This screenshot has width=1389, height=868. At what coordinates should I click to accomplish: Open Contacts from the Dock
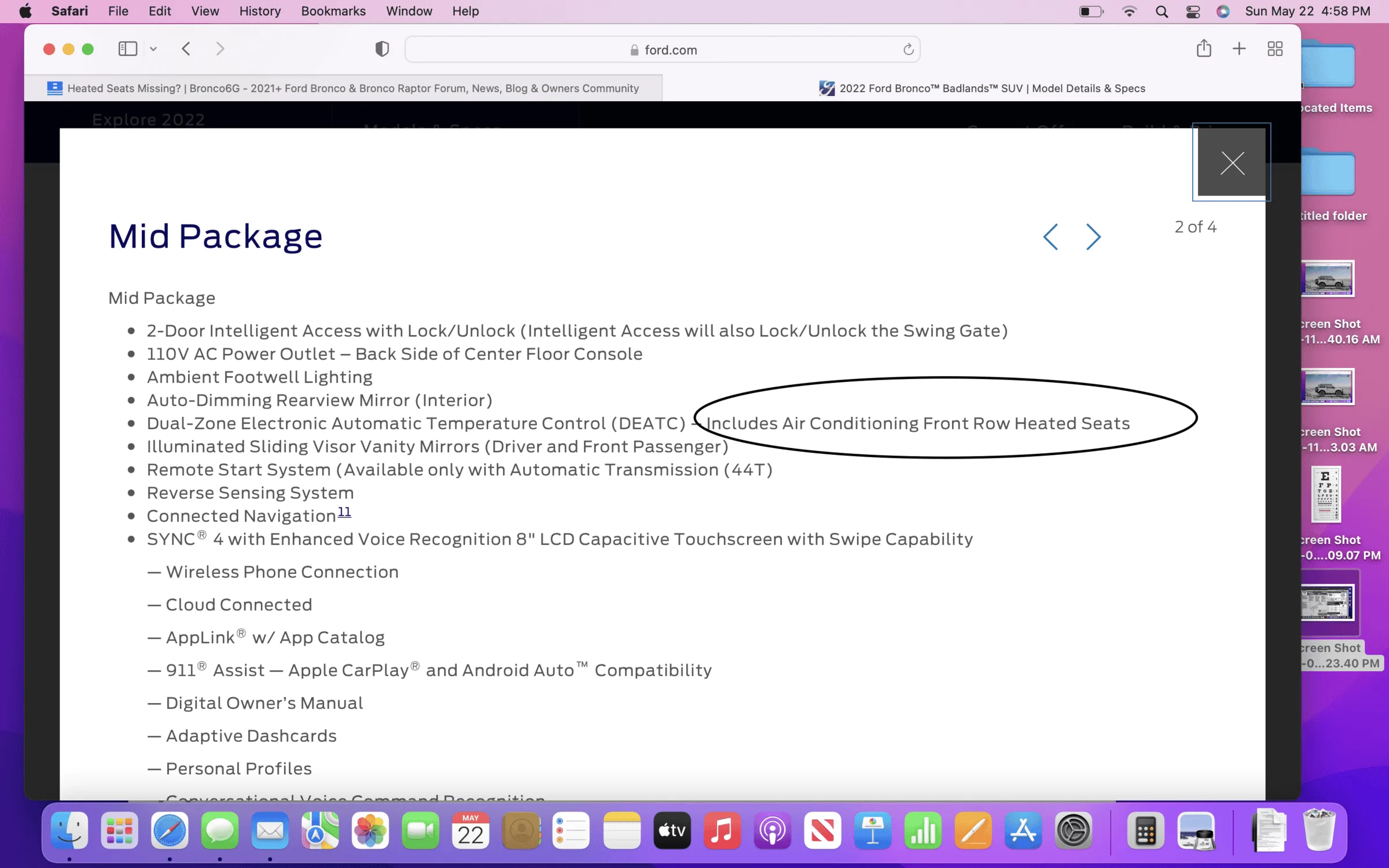521,831
